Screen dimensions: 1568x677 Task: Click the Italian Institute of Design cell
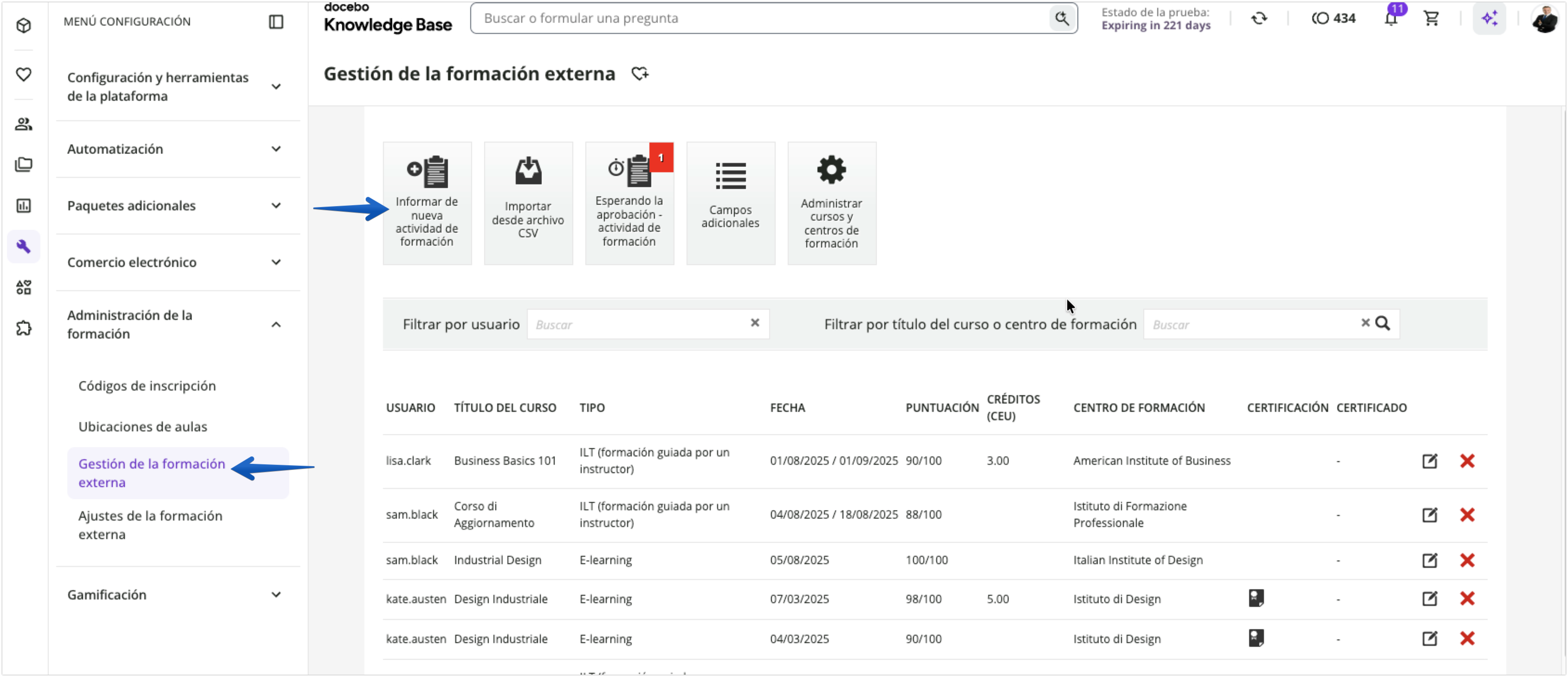(1138, 560)
